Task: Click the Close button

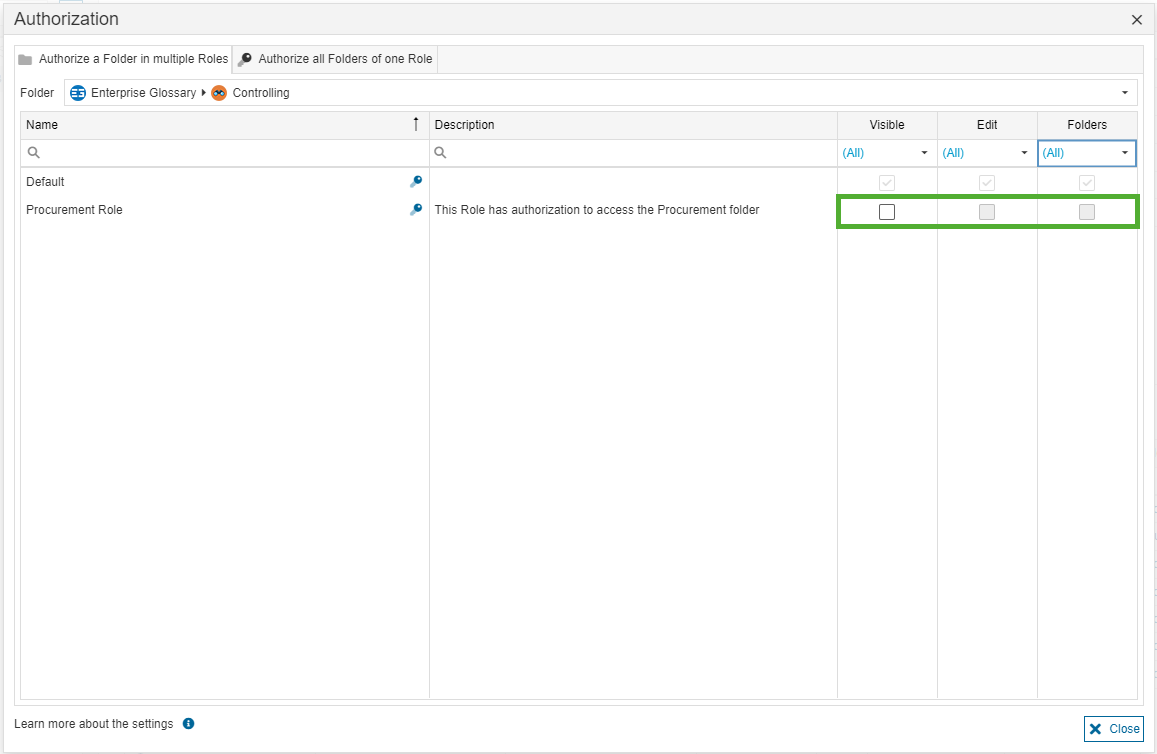Action: (1114, 729)
